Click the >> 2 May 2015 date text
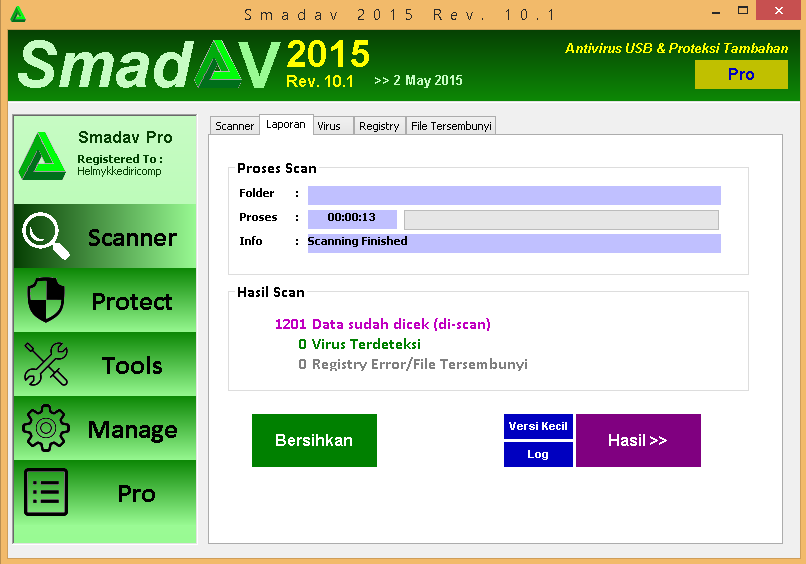Screen dimensions: 806x564 point(418,80)
